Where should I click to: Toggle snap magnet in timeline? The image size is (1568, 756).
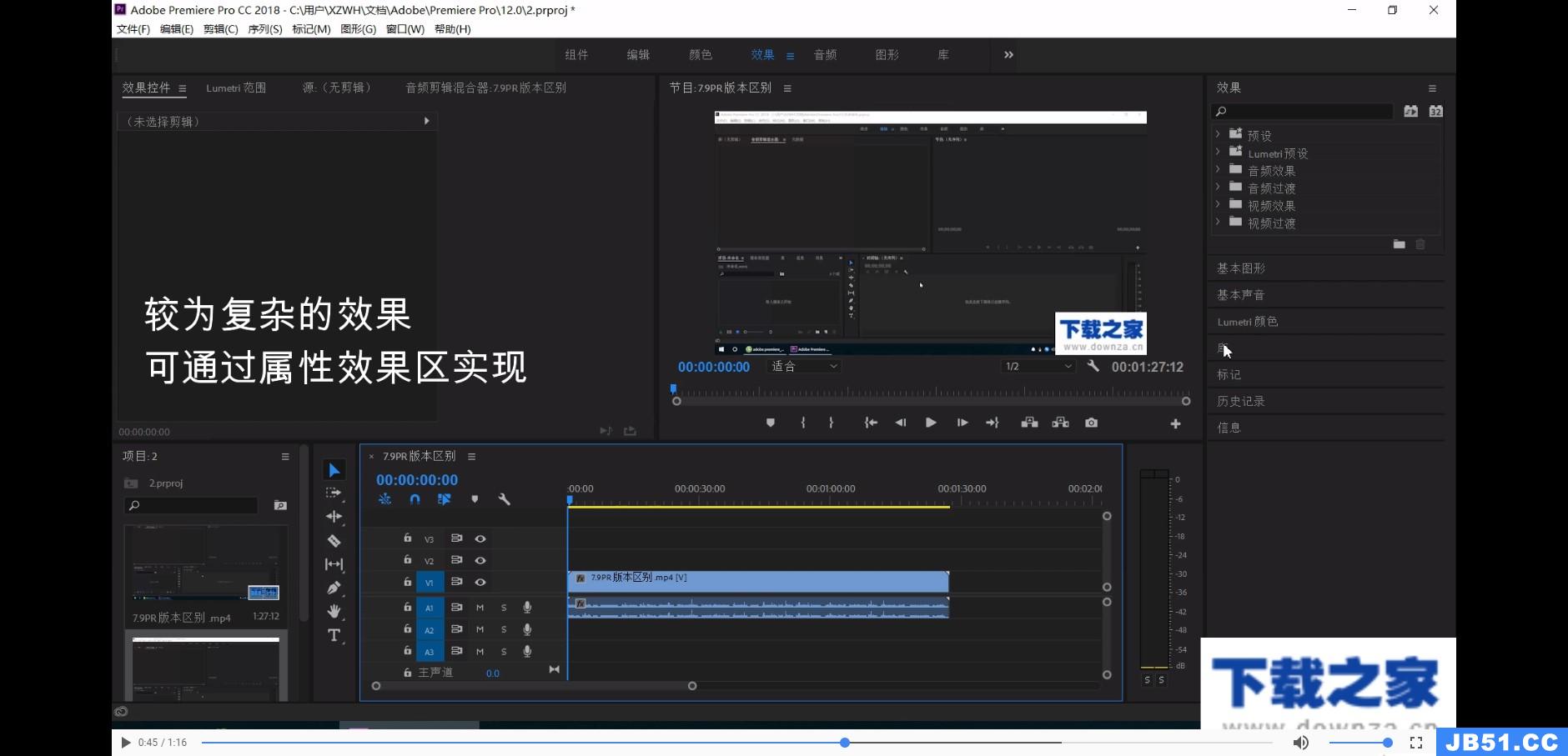(415, 499)
